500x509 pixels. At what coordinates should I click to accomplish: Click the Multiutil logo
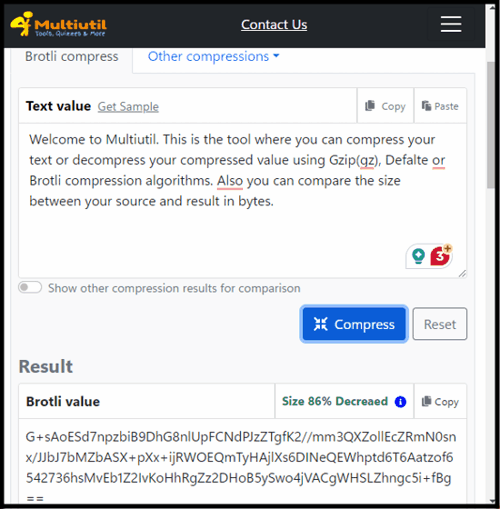[x=58, y=24]
